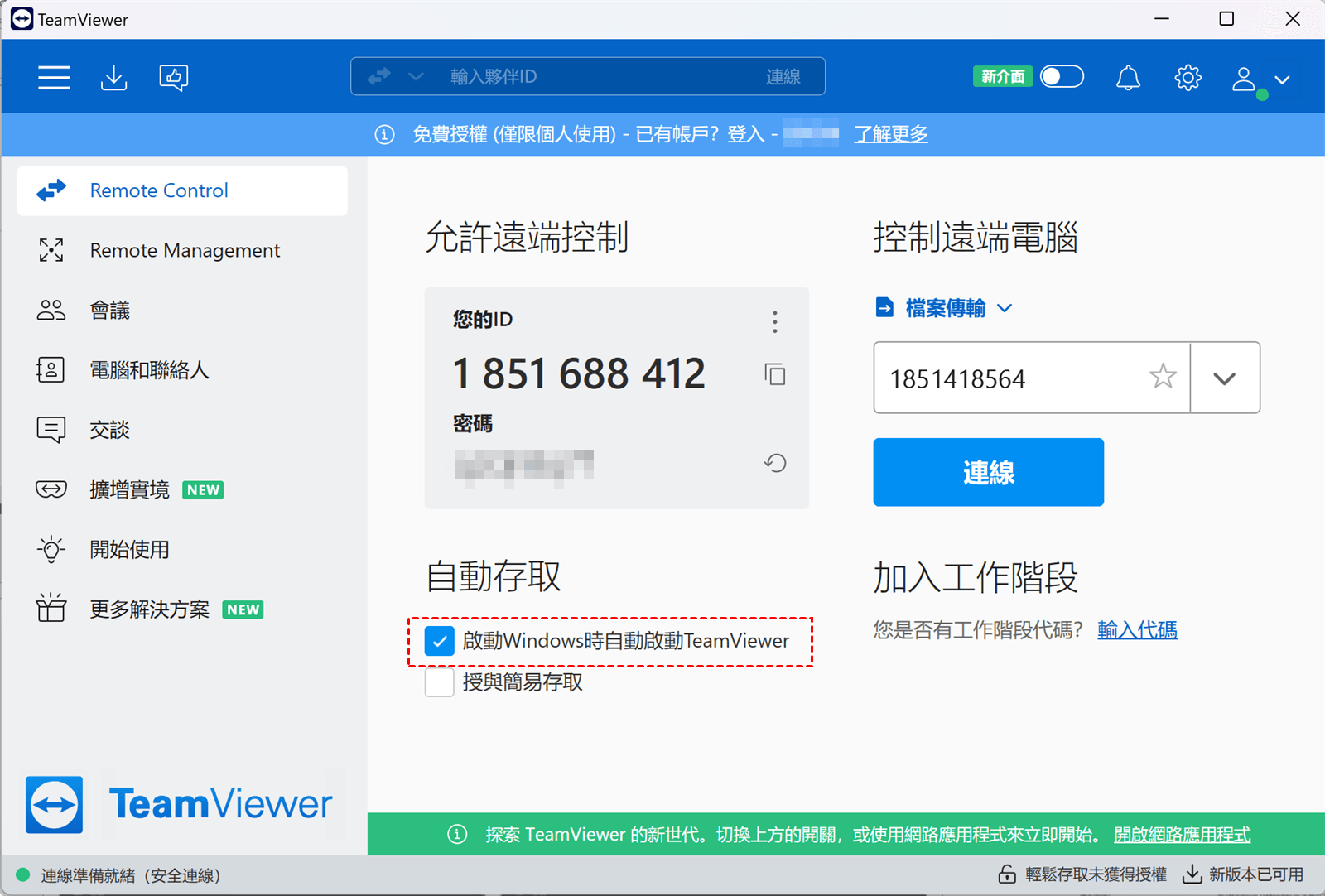The width and height of the screenshot is (1325, 896).
Task: Open 交談 chat section
Action: 182,430
